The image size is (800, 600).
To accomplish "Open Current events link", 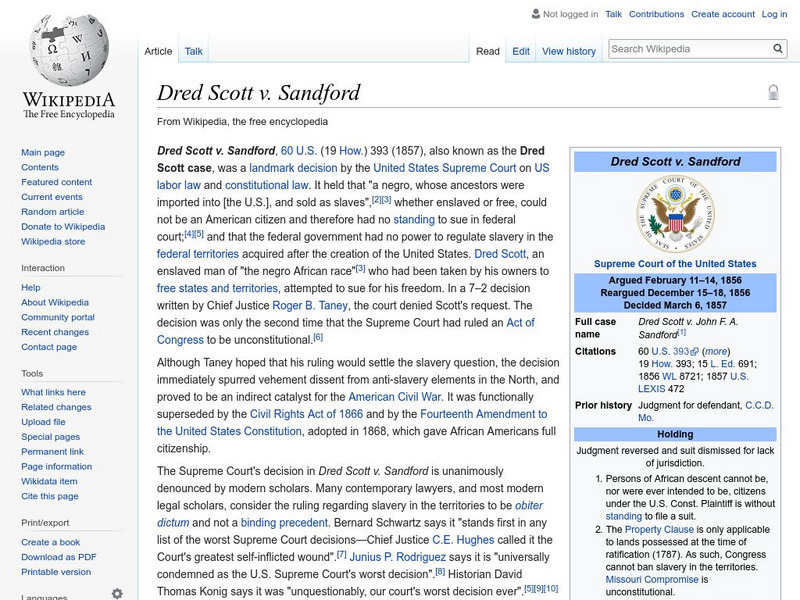I will point(52,196).
